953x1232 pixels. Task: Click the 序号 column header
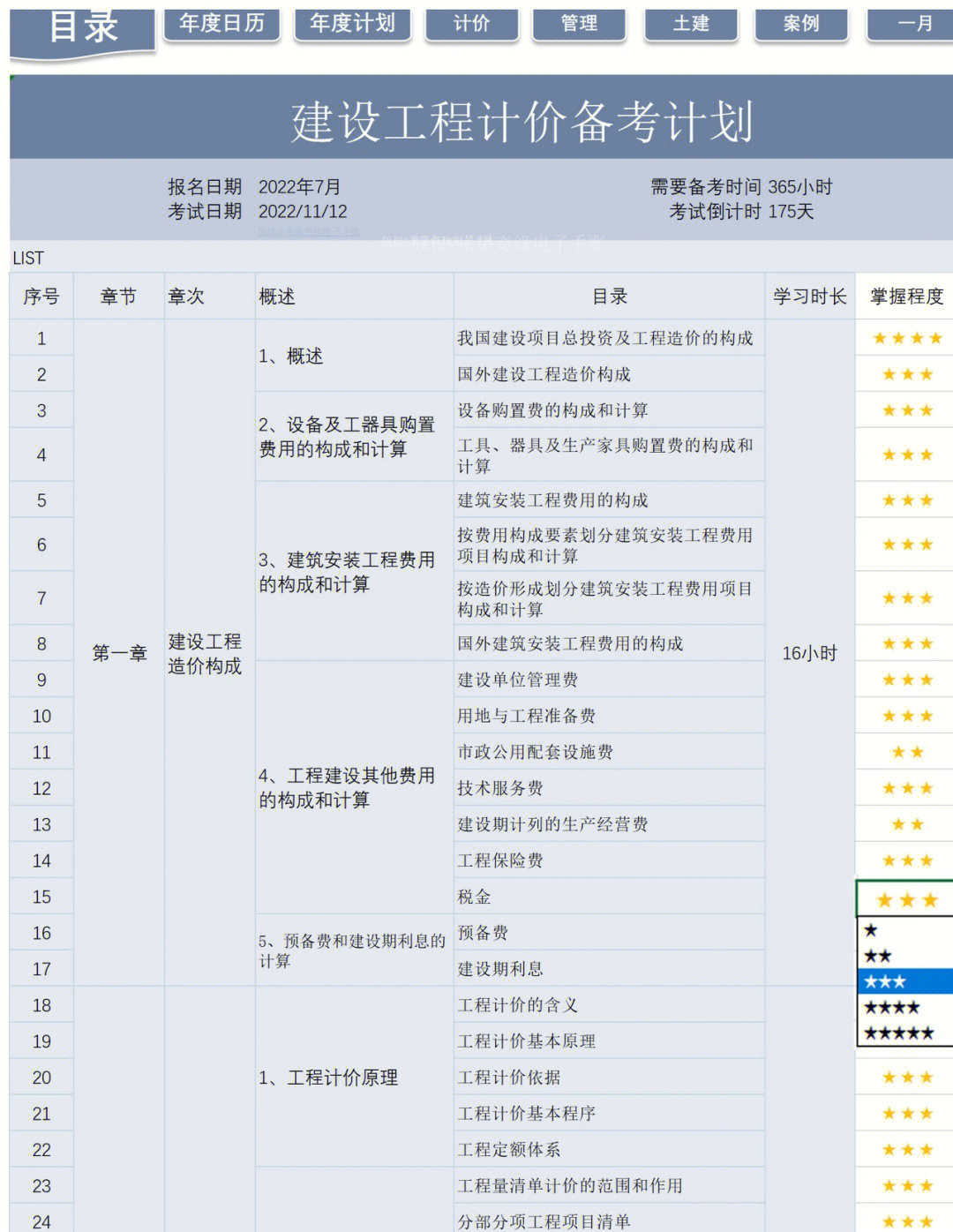41,297
